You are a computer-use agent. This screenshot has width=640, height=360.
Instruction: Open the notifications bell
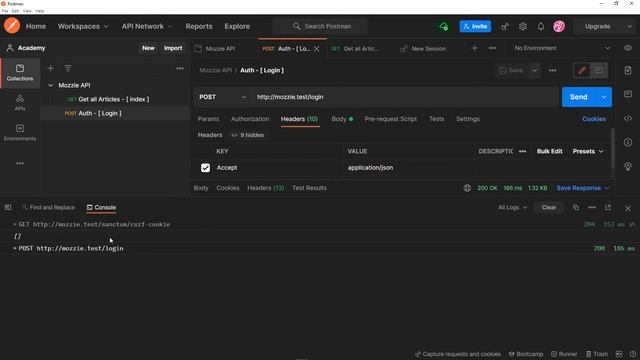pos(541,27)
